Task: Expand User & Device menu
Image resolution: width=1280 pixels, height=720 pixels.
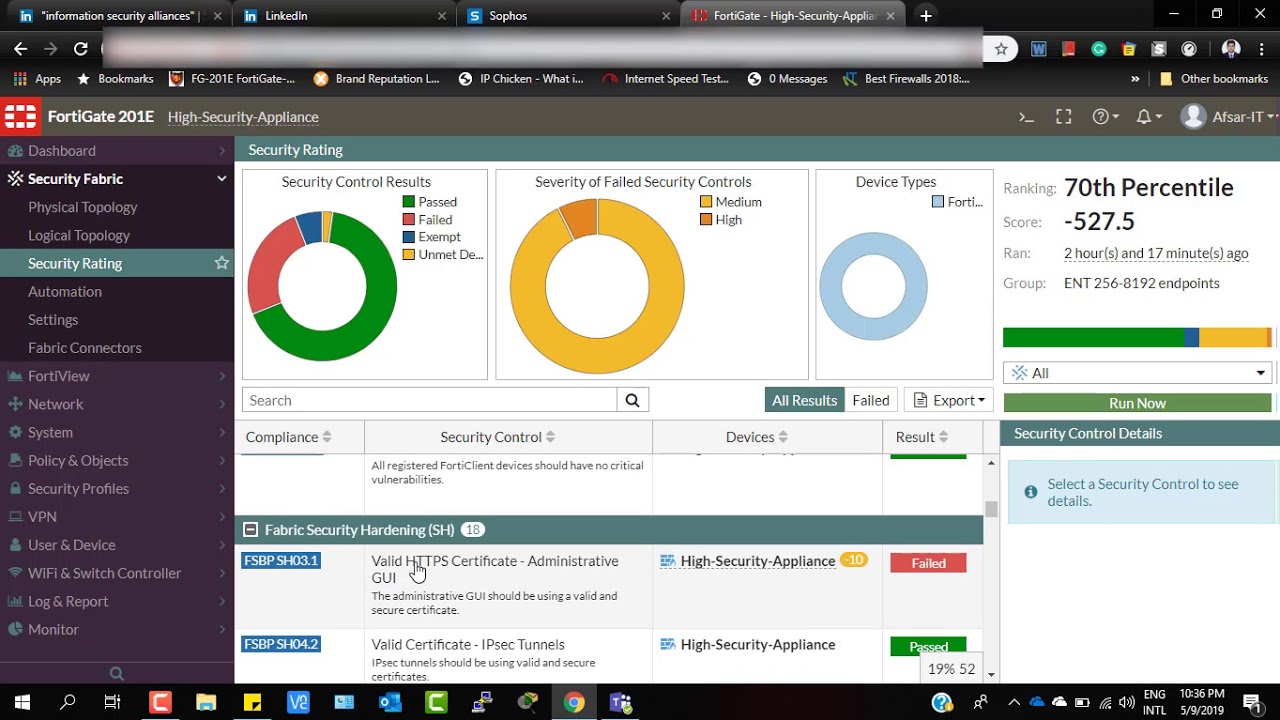Action: pyautogui.click(x=117, y=545)
